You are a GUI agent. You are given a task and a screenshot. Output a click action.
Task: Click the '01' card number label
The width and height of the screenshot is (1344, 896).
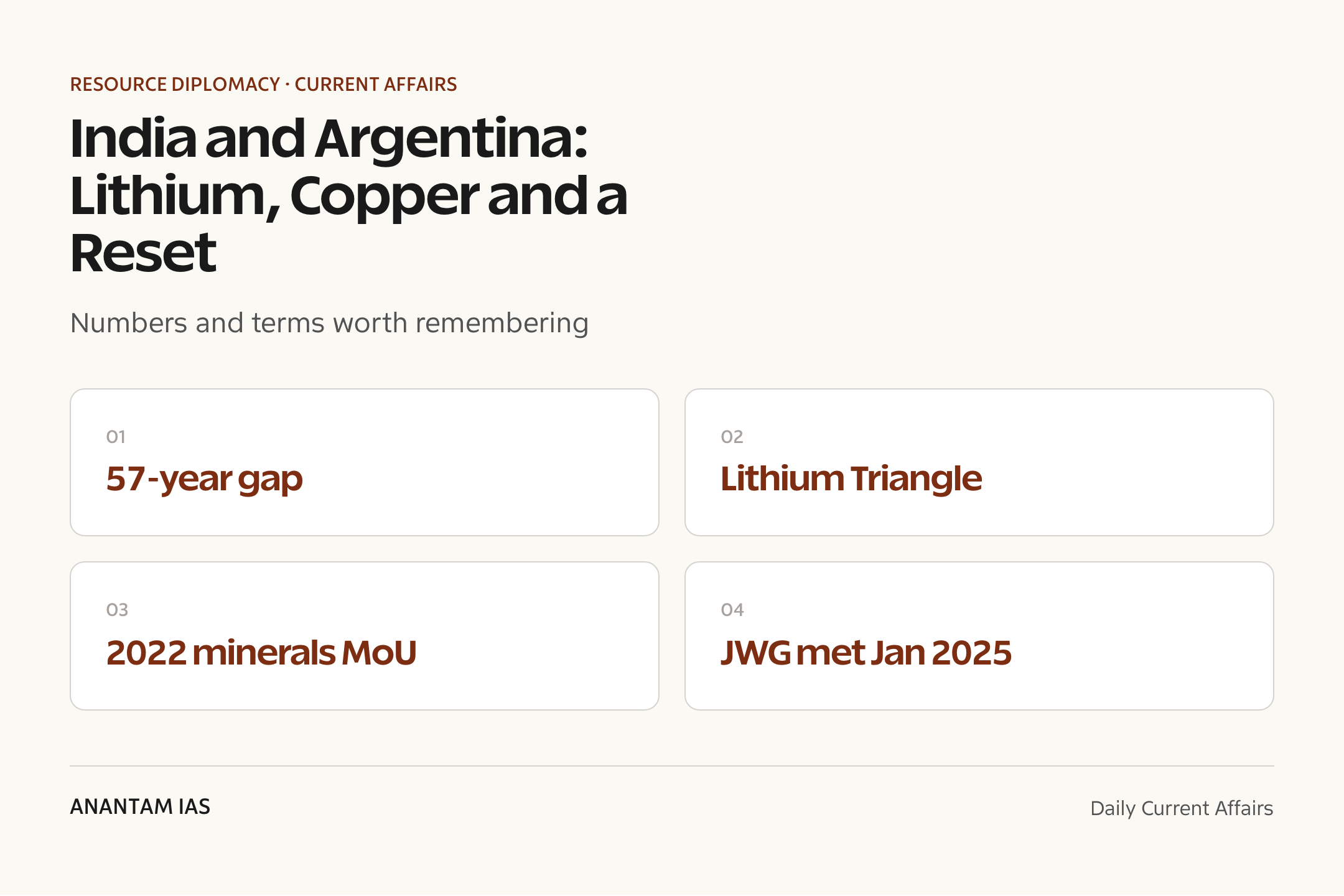(116, 437)
